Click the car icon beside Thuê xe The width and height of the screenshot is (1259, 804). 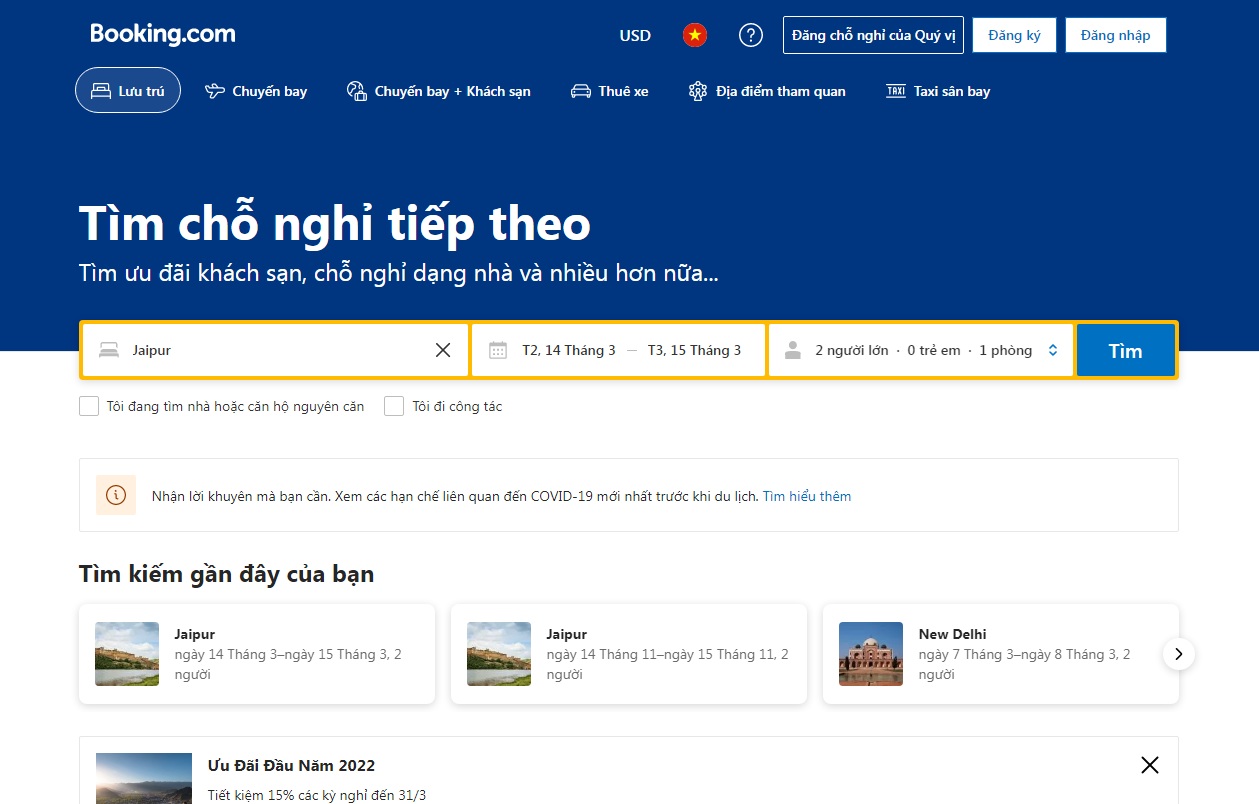581,91
